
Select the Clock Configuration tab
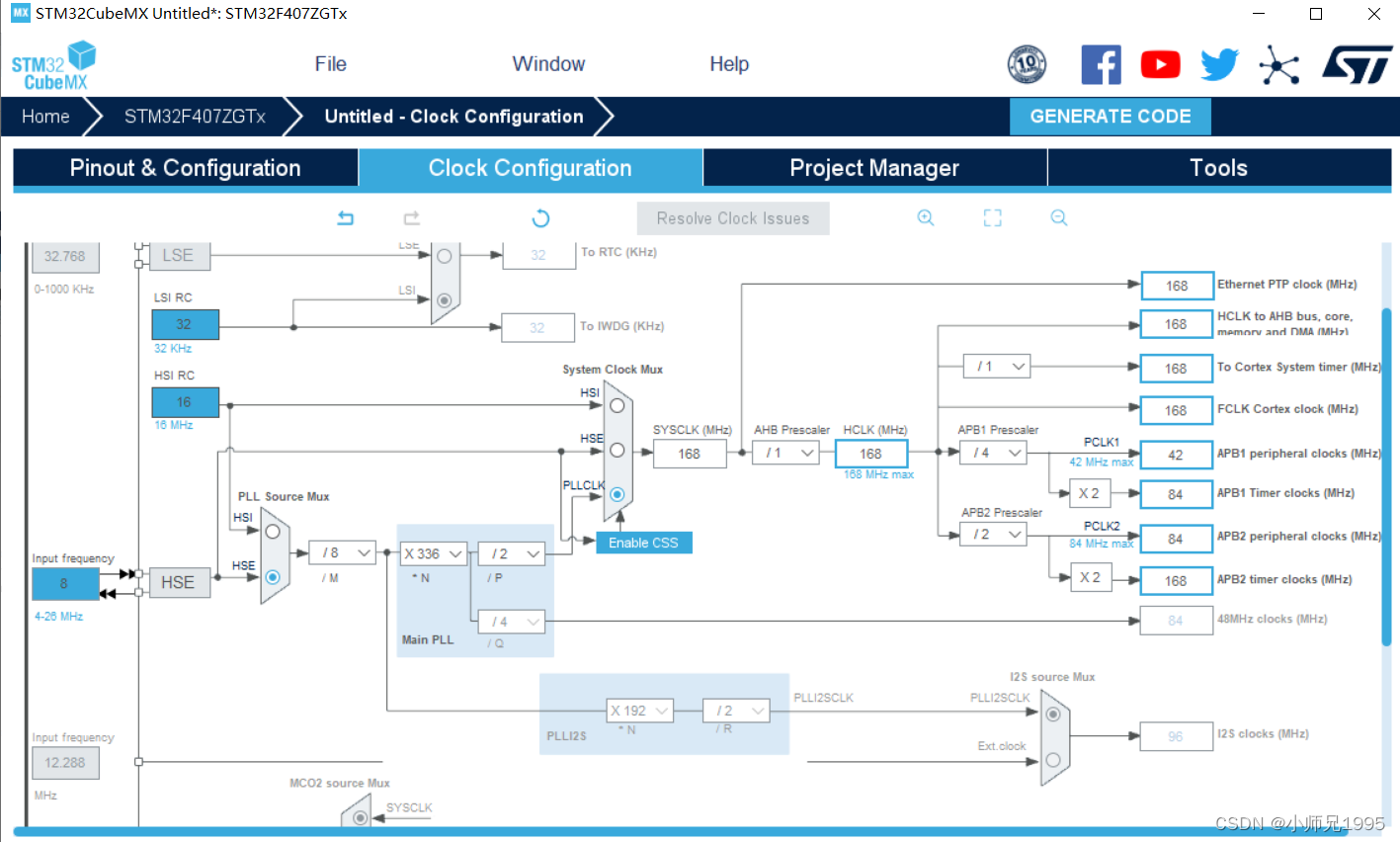pyautogui.click(x=530, y=168)
